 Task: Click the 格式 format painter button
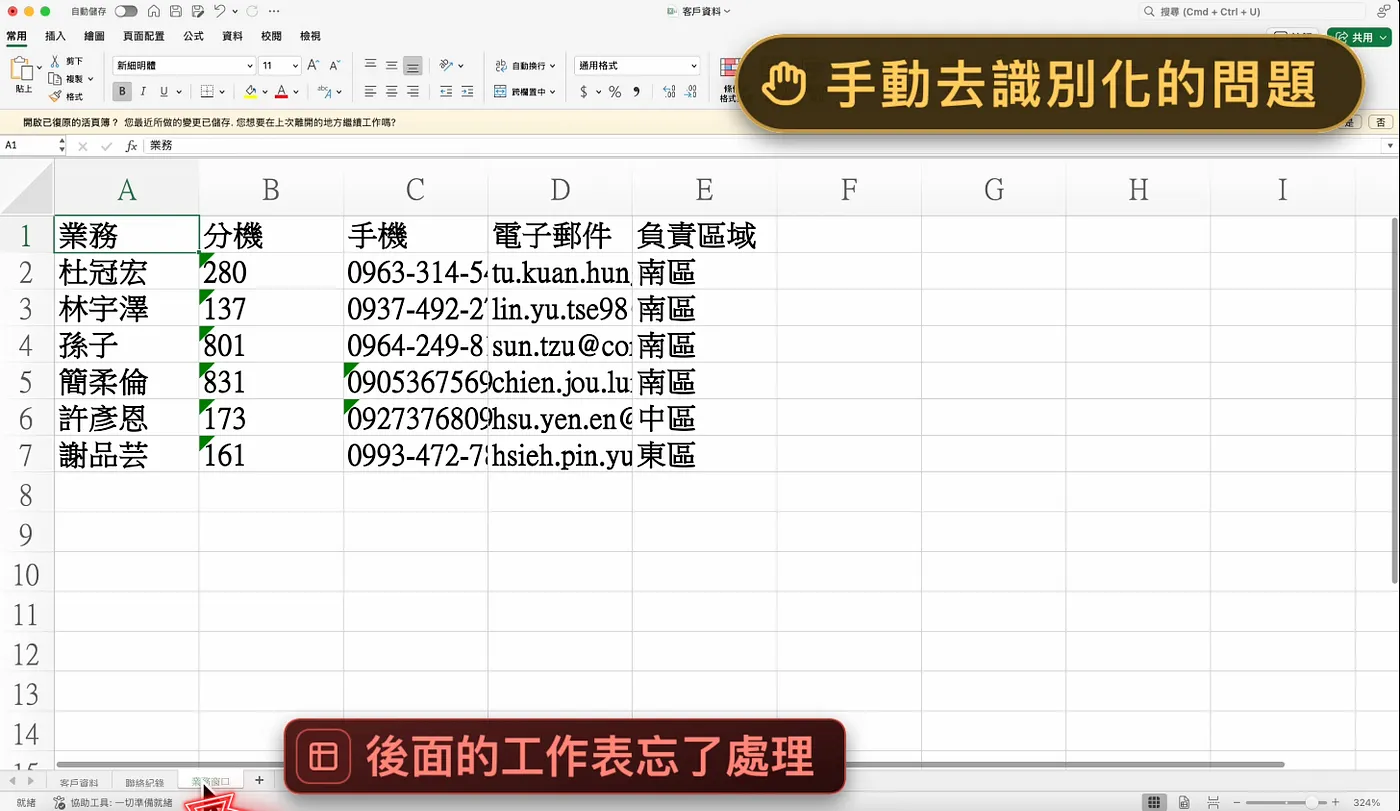click(67, 97)
